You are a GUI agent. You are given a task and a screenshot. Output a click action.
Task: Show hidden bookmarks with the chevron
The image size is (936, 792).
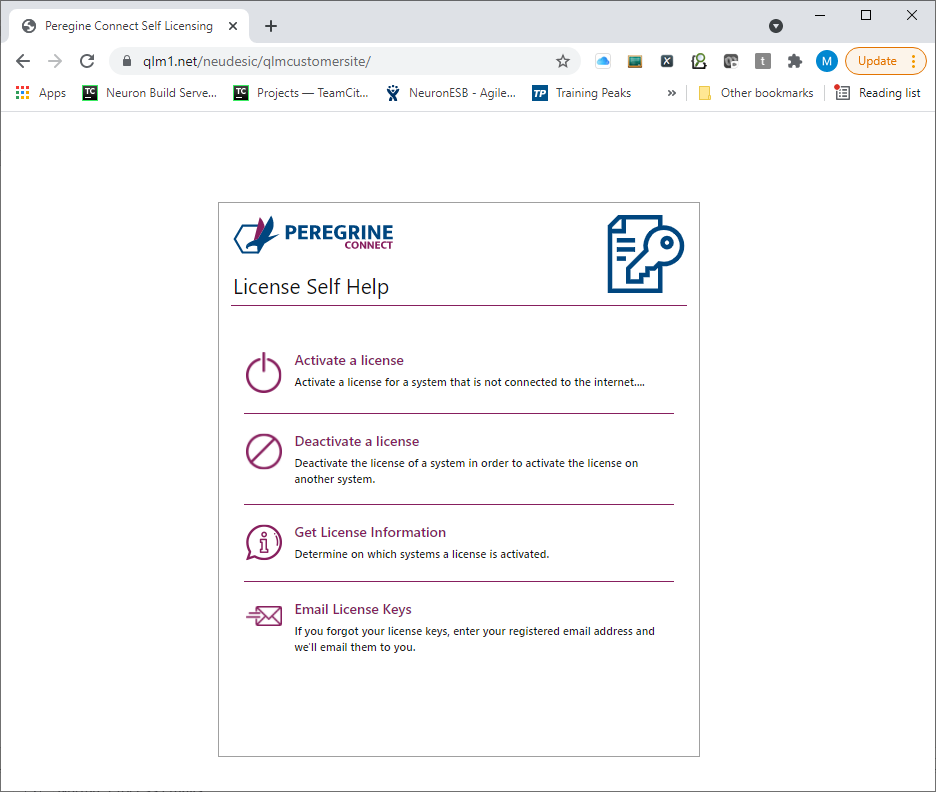[x=672, y=93]
